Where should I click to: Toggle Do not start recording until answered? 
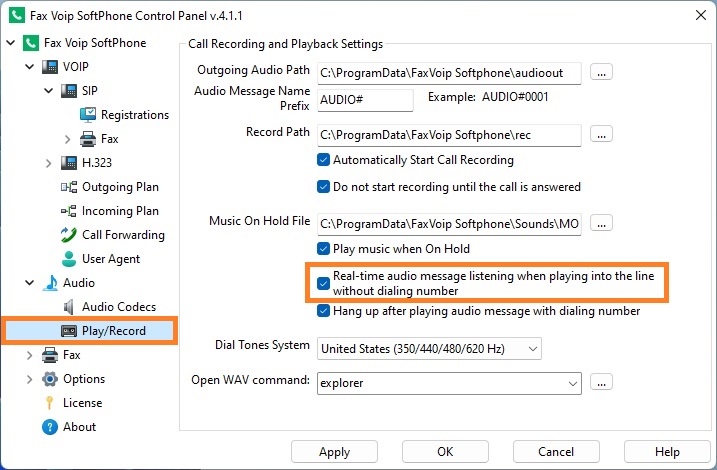[323, 187]
